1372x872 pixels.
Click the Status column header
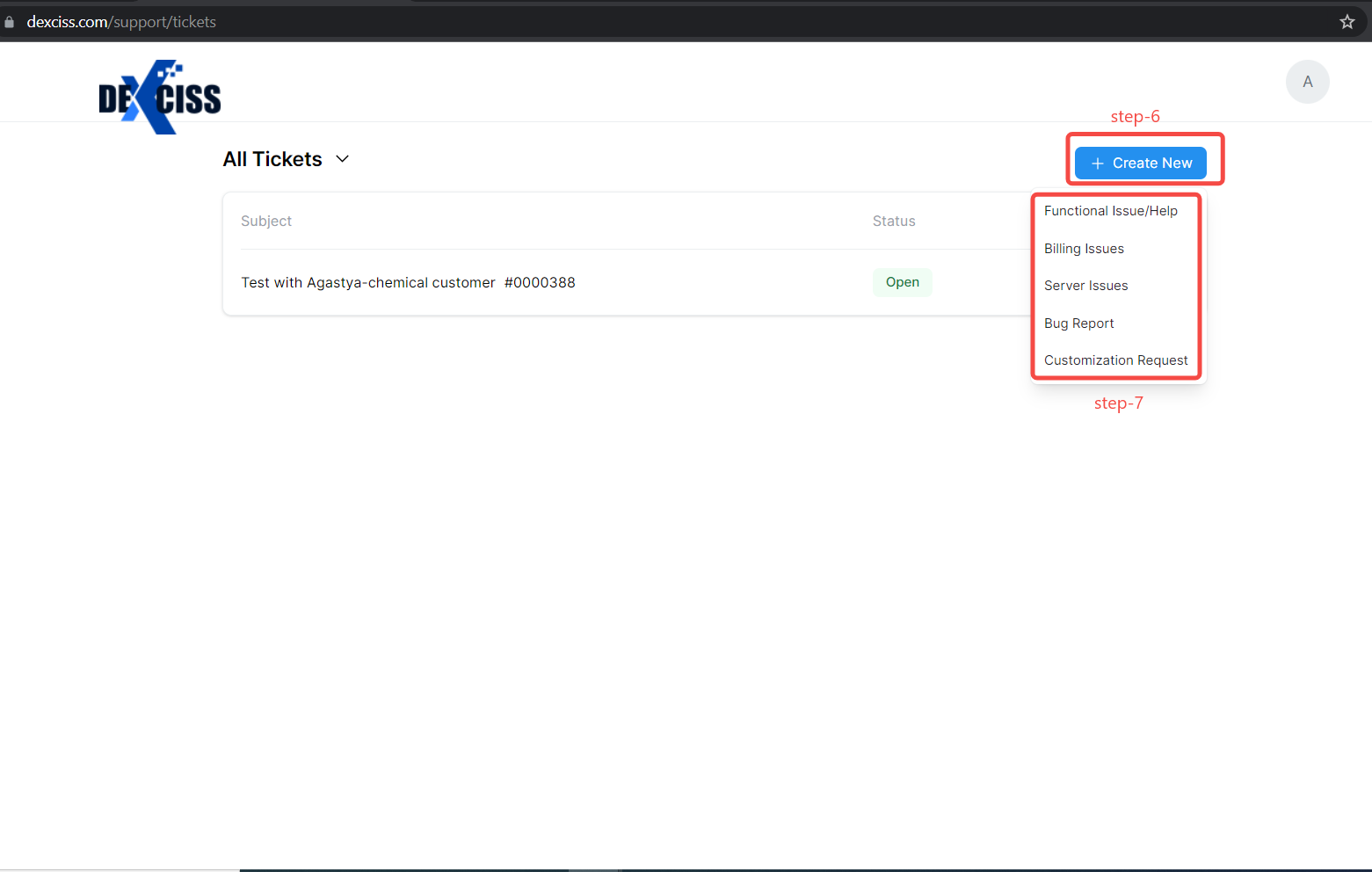point(894,221)
